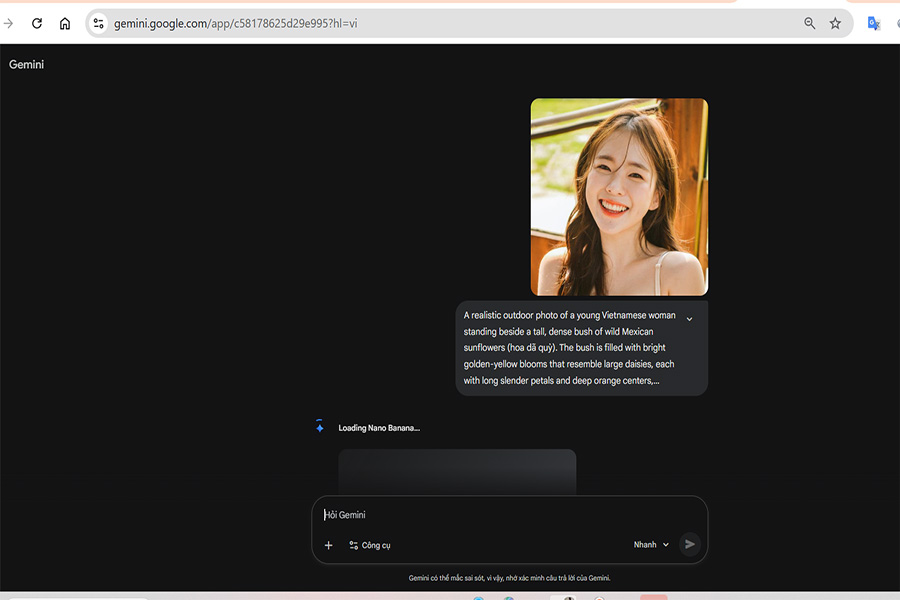View site information icon in address bar
This screenshot has height=600, width=900.
(98, 23)
